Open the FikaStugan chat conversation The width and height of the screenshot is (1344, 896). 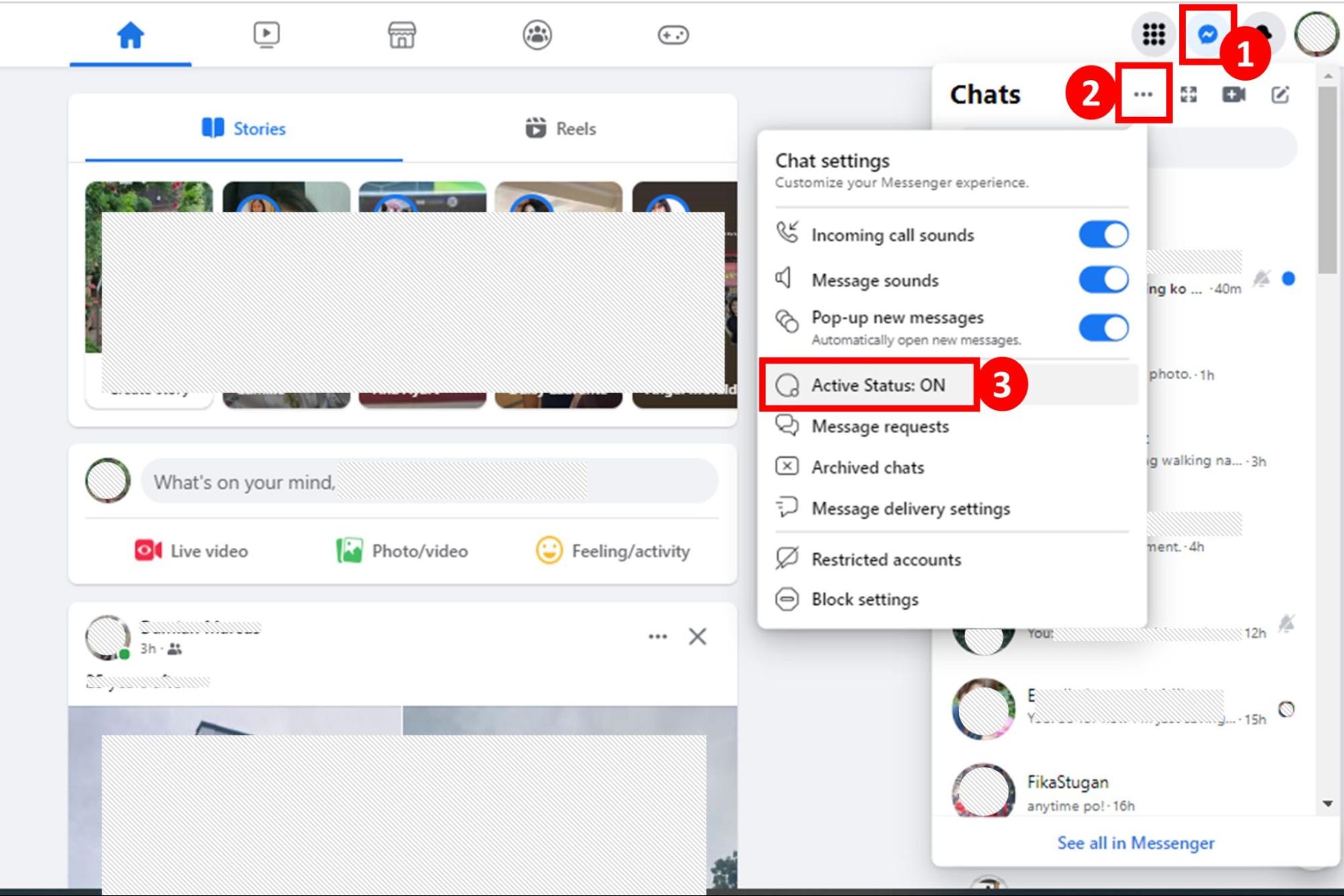1124,793
